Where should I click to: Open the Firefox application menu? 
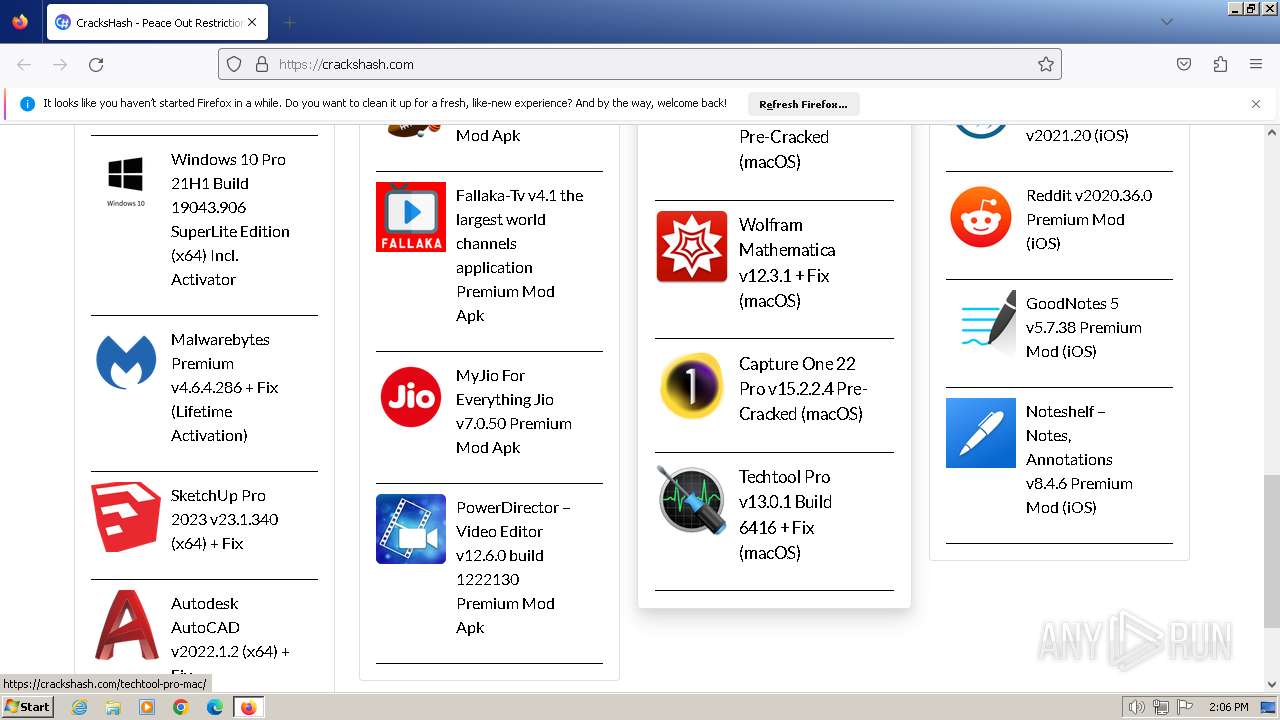point(1256,64)
